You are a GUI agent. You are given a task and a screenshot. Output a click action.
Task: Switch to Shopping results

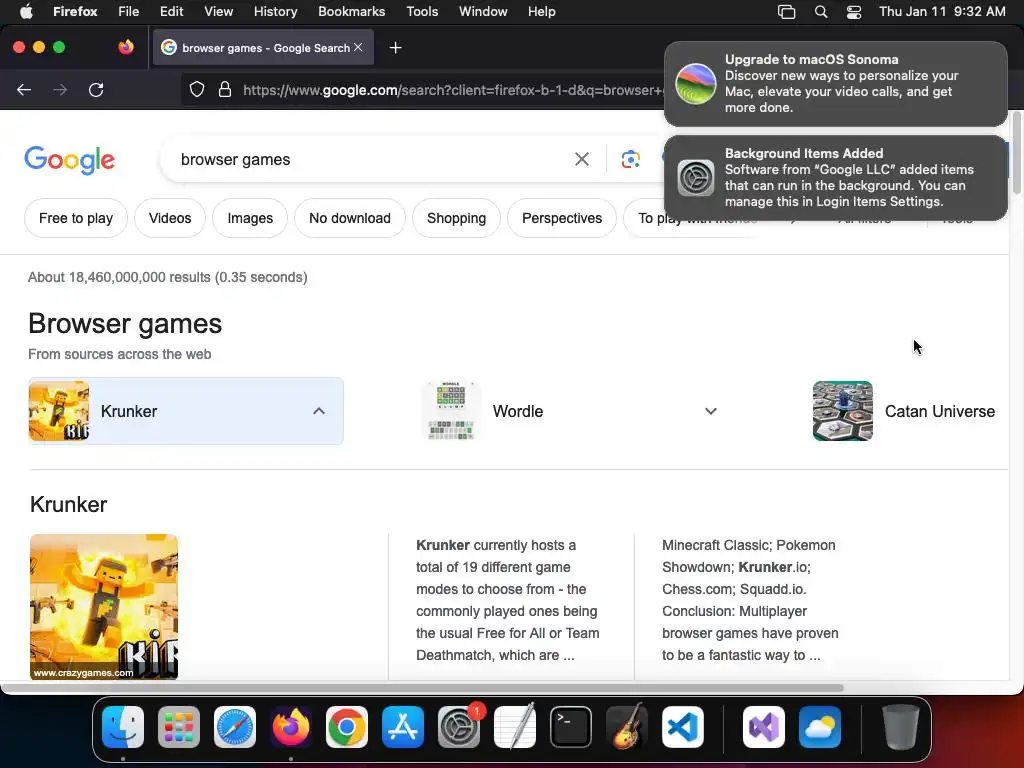[456, 218]
